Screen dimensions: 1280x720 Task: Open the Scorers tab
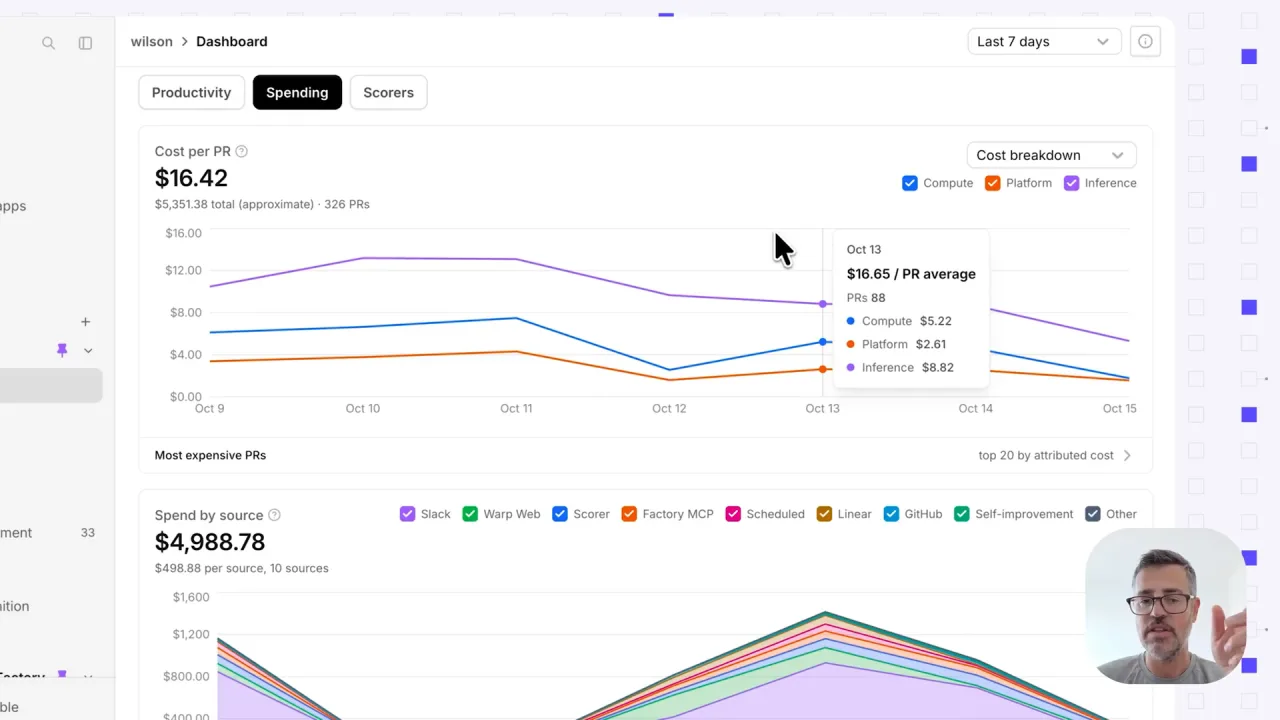point(388,92)
